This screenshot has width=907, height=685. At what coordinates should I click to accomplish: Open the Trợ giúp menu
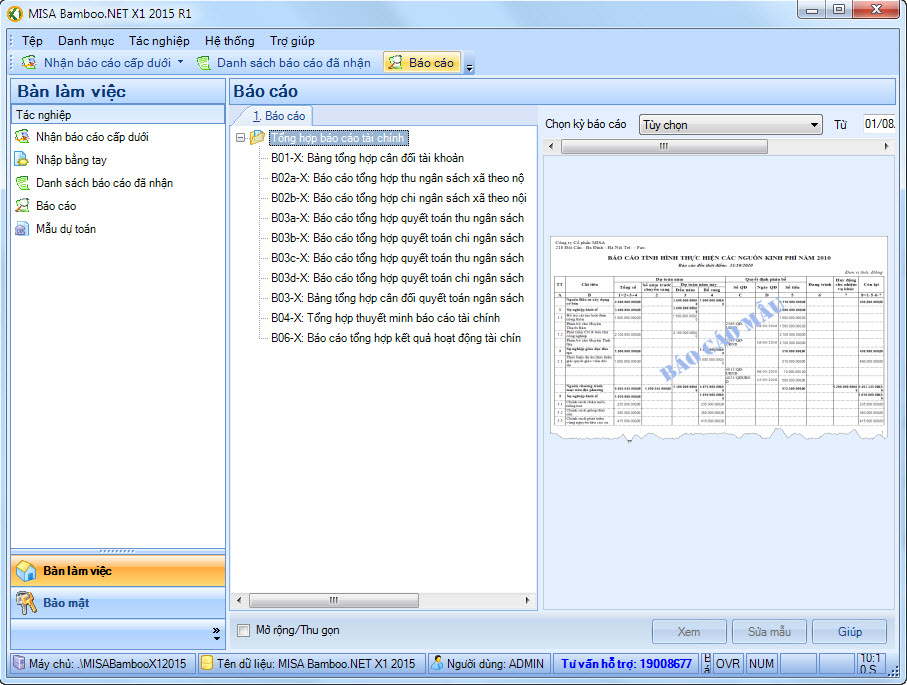(292, 41)
